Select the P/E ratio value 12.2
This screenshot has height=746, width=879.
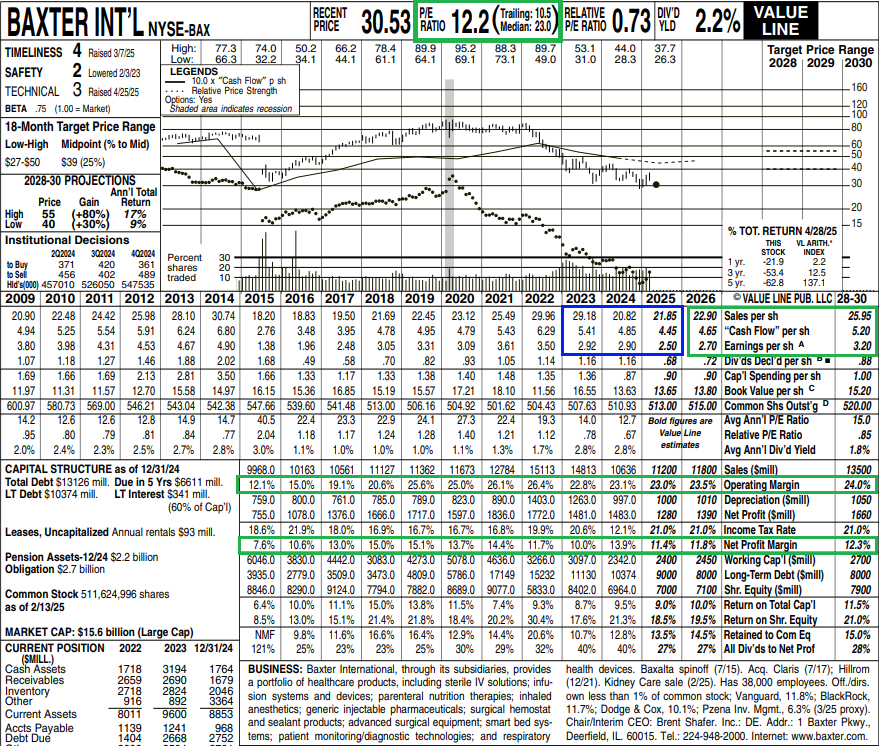point(470,21)
